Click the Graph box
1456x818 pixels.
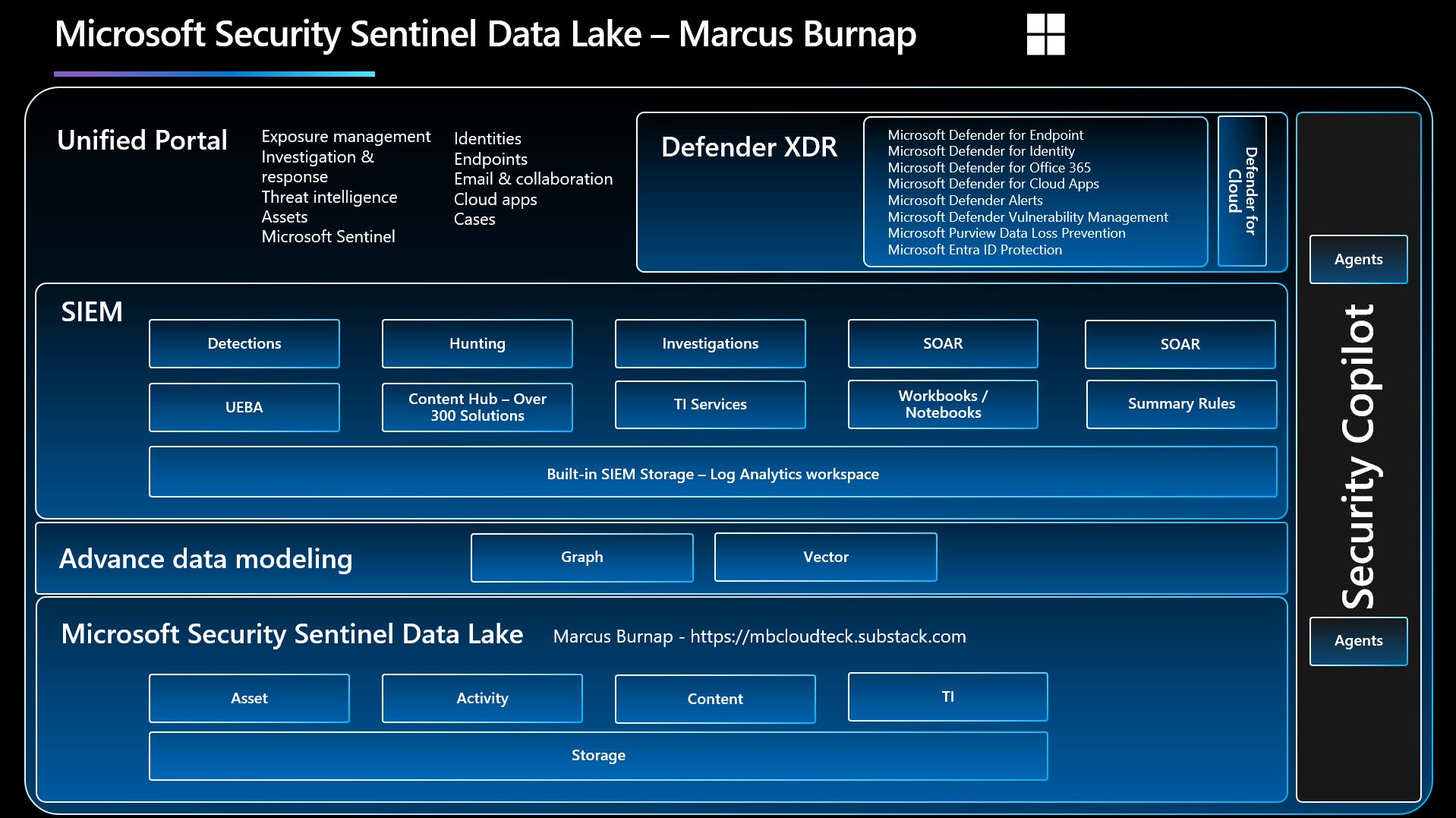pos(582,557)
